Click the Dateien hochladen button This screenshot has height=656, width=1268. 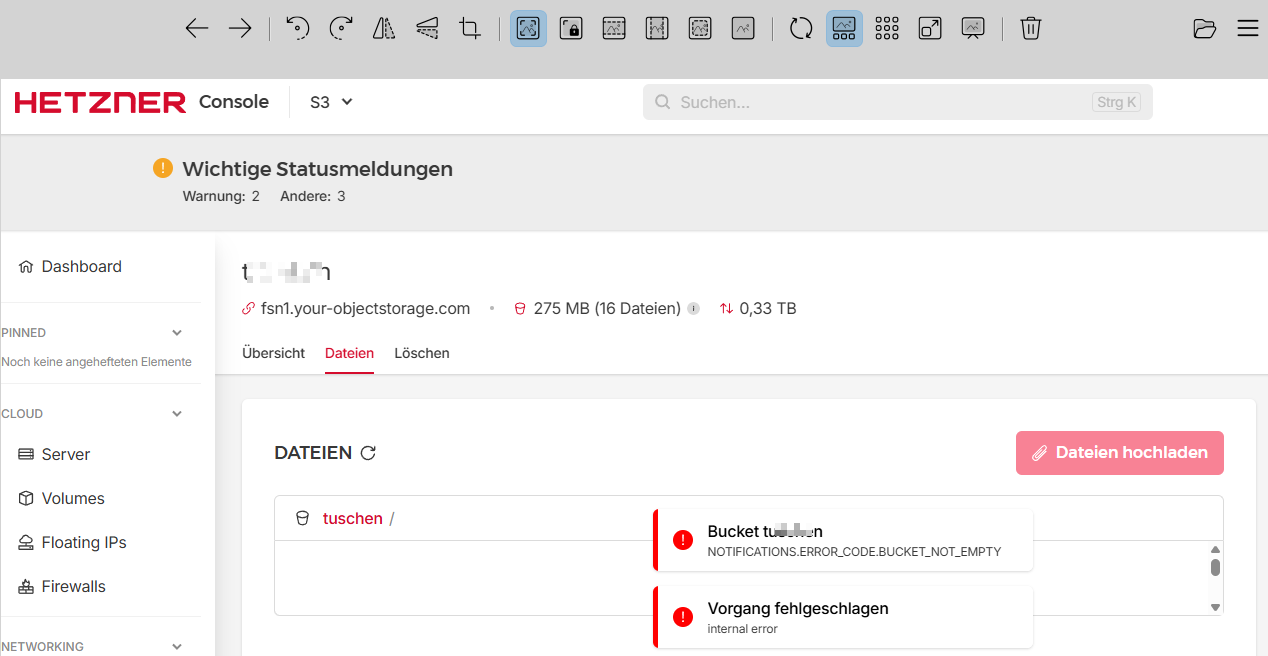coord(1119,453)
